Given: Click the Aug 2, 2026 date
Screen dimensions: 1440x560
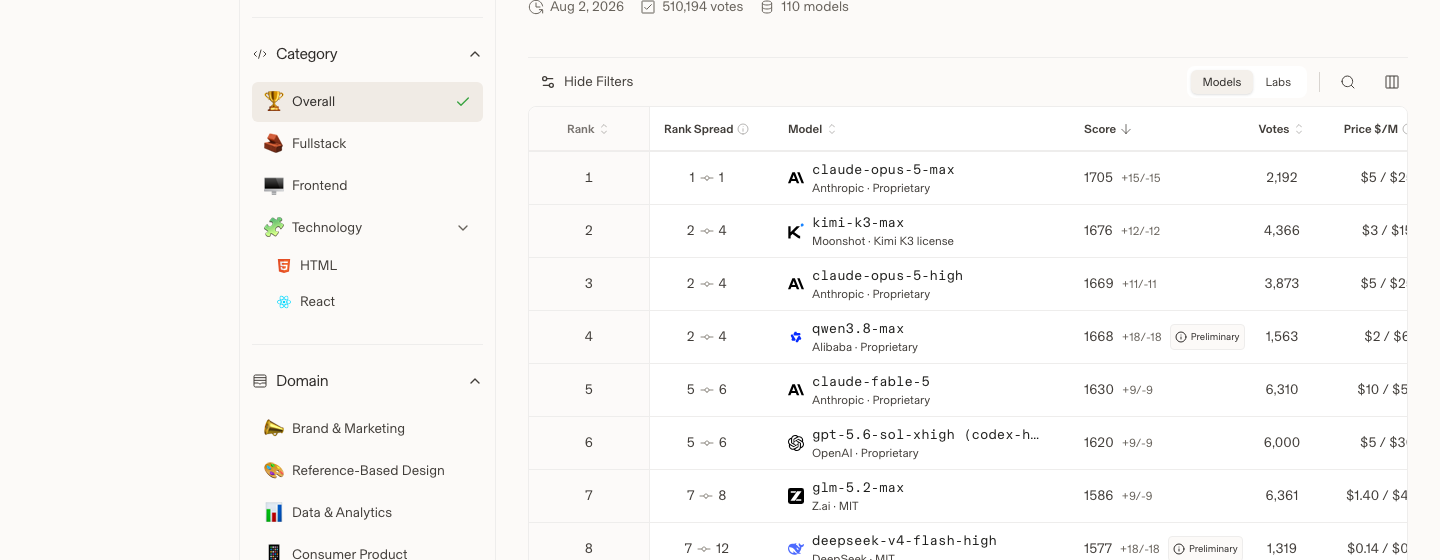Looking at the screenshot, I should point(586,7).
